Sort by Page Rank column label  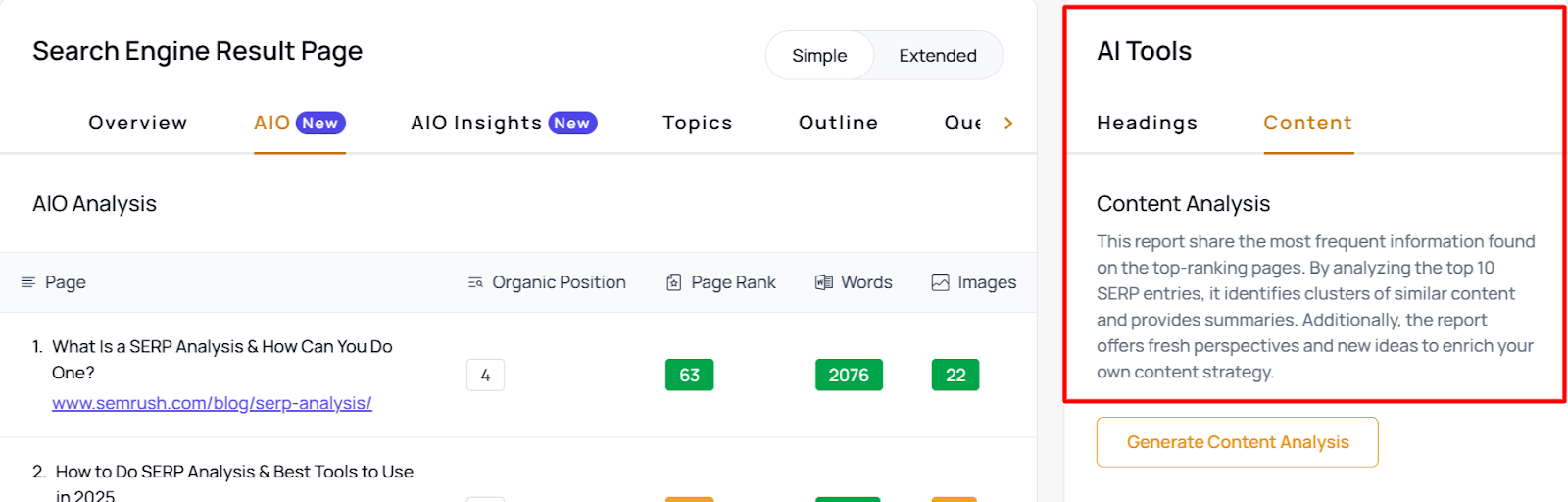coord(733,282)
